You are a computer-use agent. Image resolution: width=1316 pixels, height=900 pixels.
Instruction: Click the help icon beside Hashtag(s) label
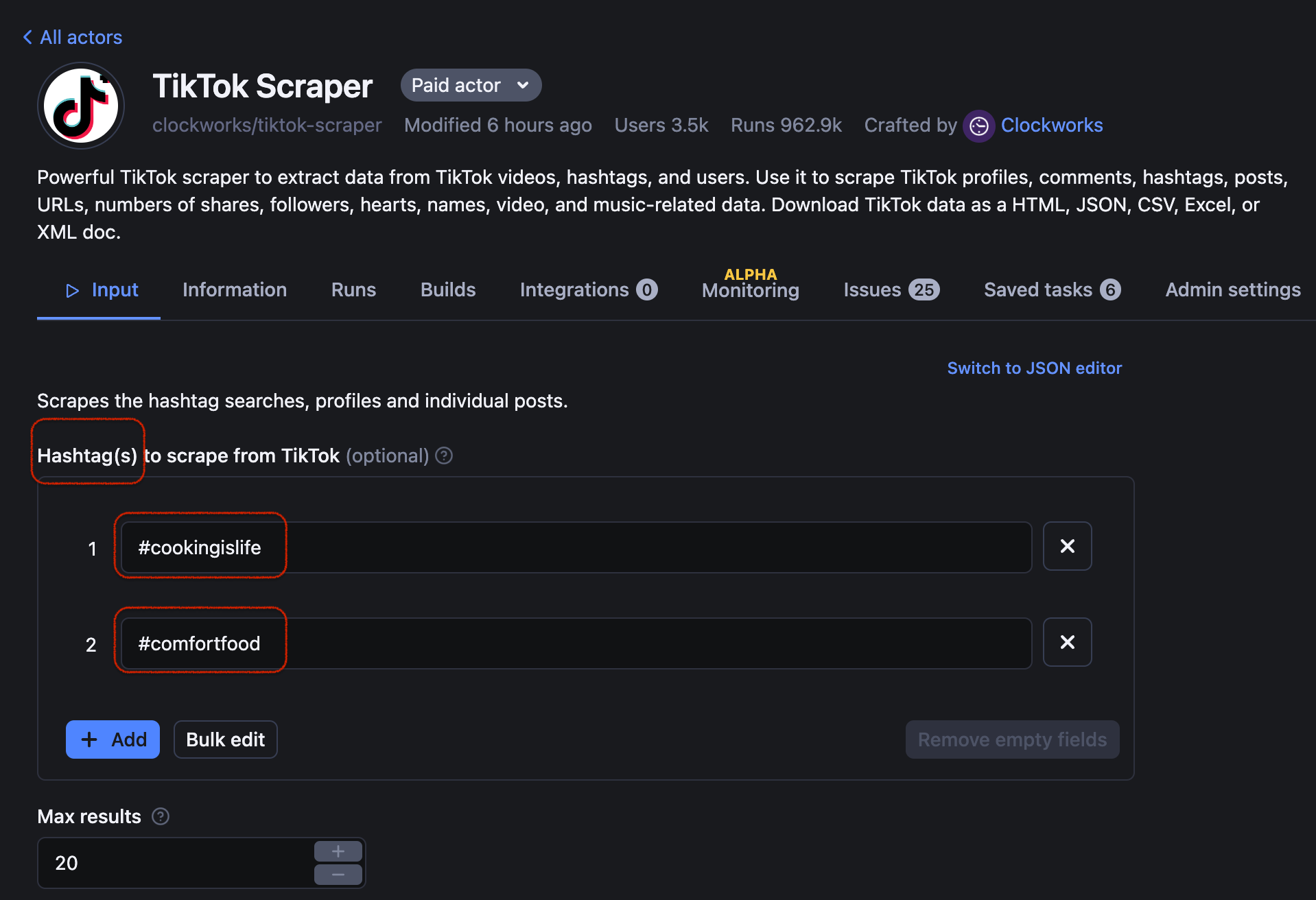tap(444, 455)
